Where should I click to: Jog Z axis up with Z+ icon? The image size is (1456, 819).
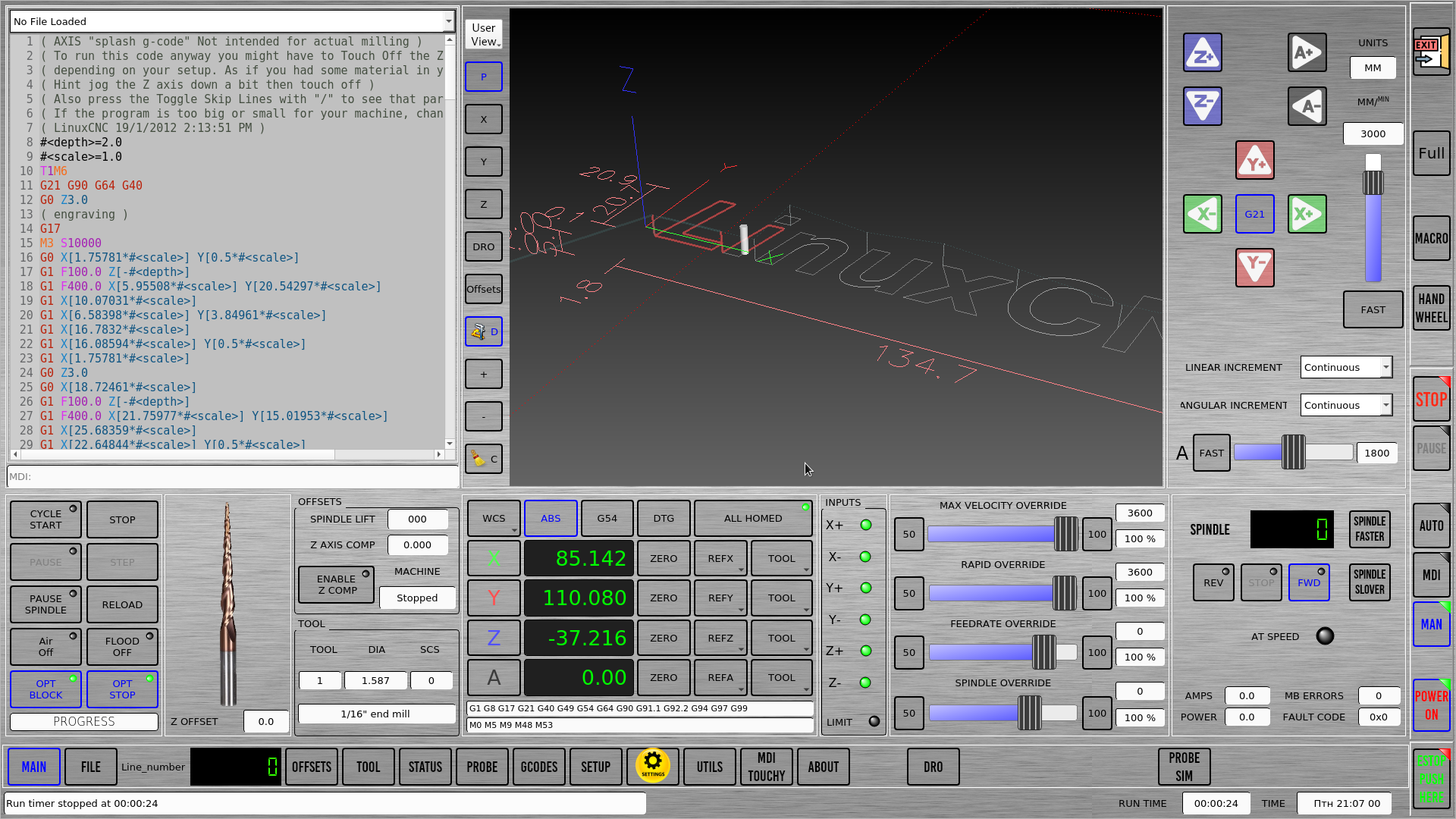[x=1202, y=53]
